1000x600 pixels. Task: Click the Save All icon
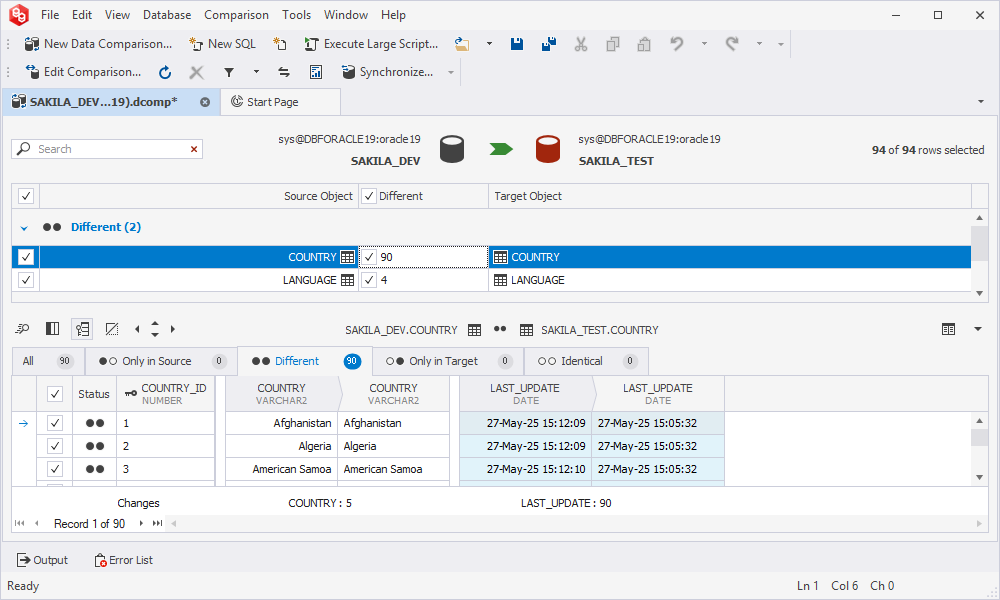coord(548,44)
